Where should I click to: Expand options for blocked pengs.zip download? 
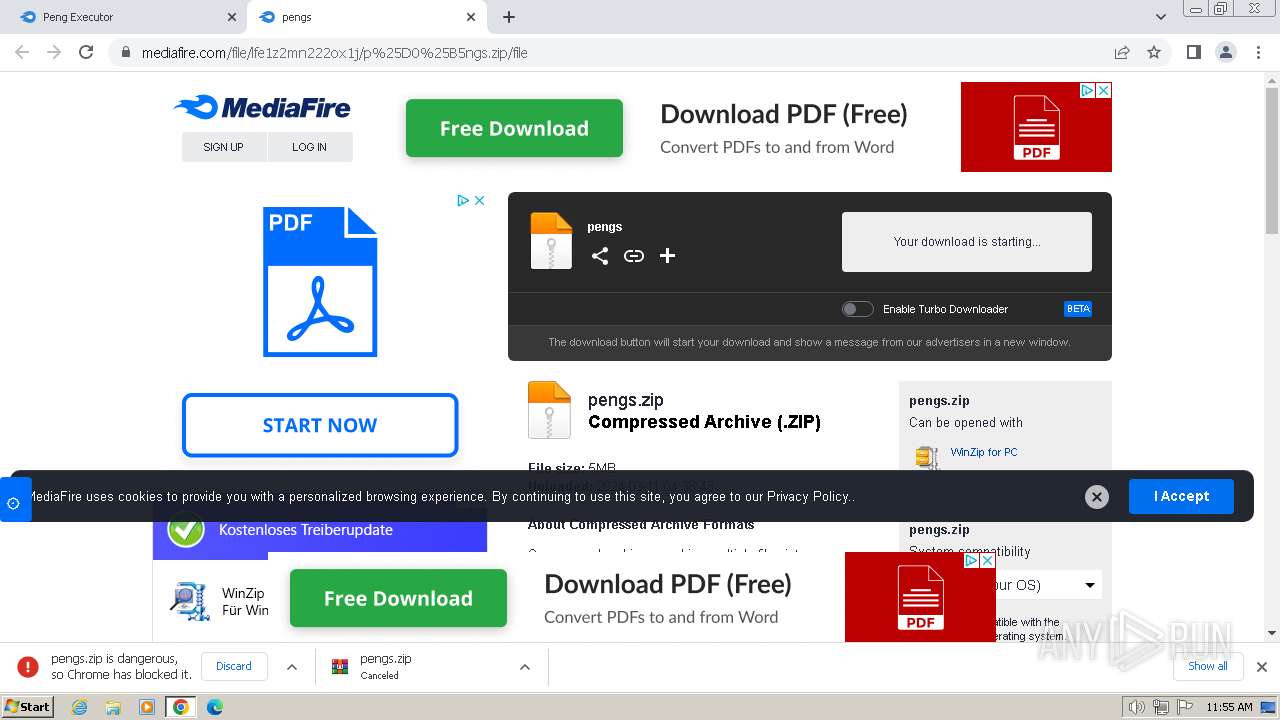[292, 667]
